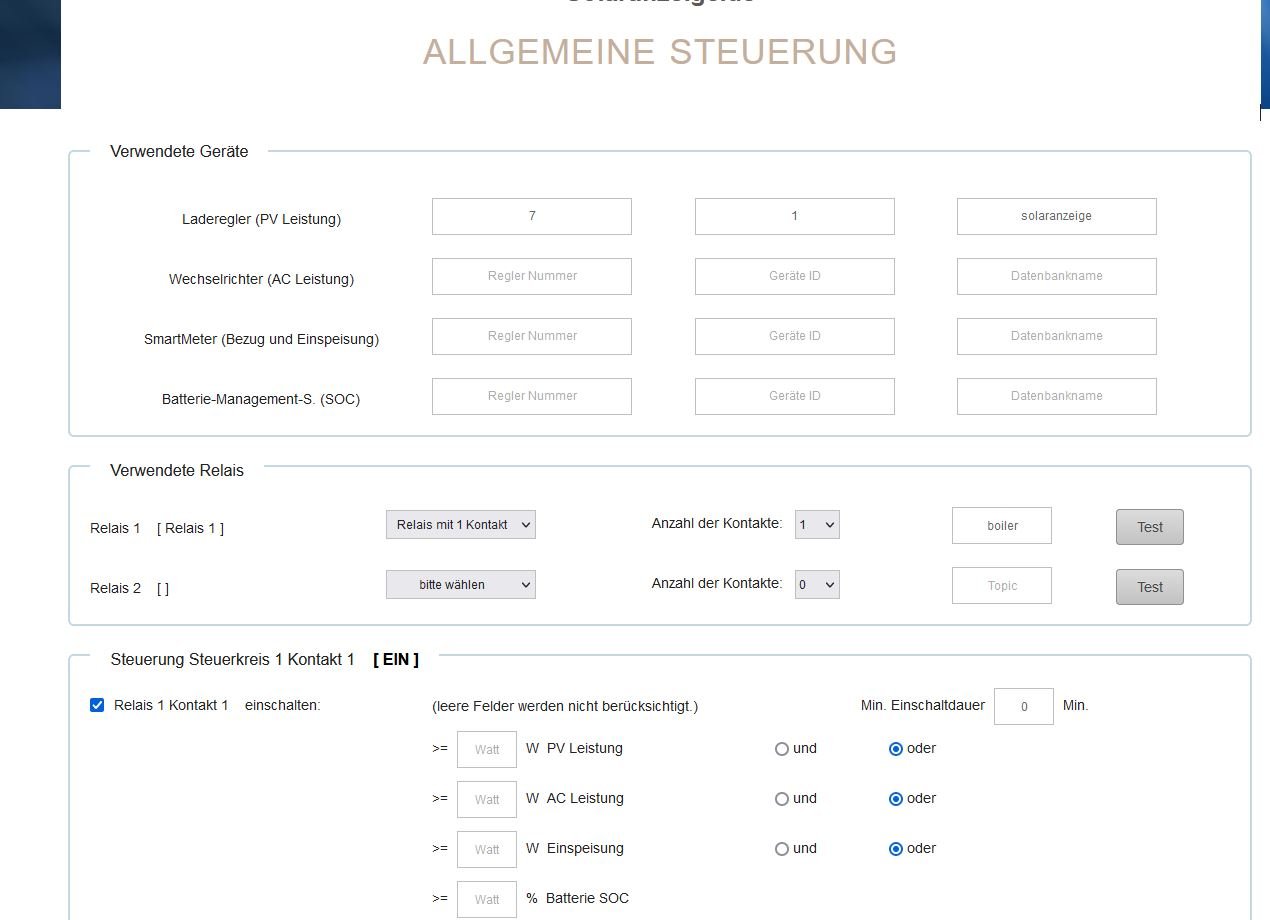Expand Anzahl der Kontakte for Relais 2
Viewport: 1270px width, 920px height.
816,585
